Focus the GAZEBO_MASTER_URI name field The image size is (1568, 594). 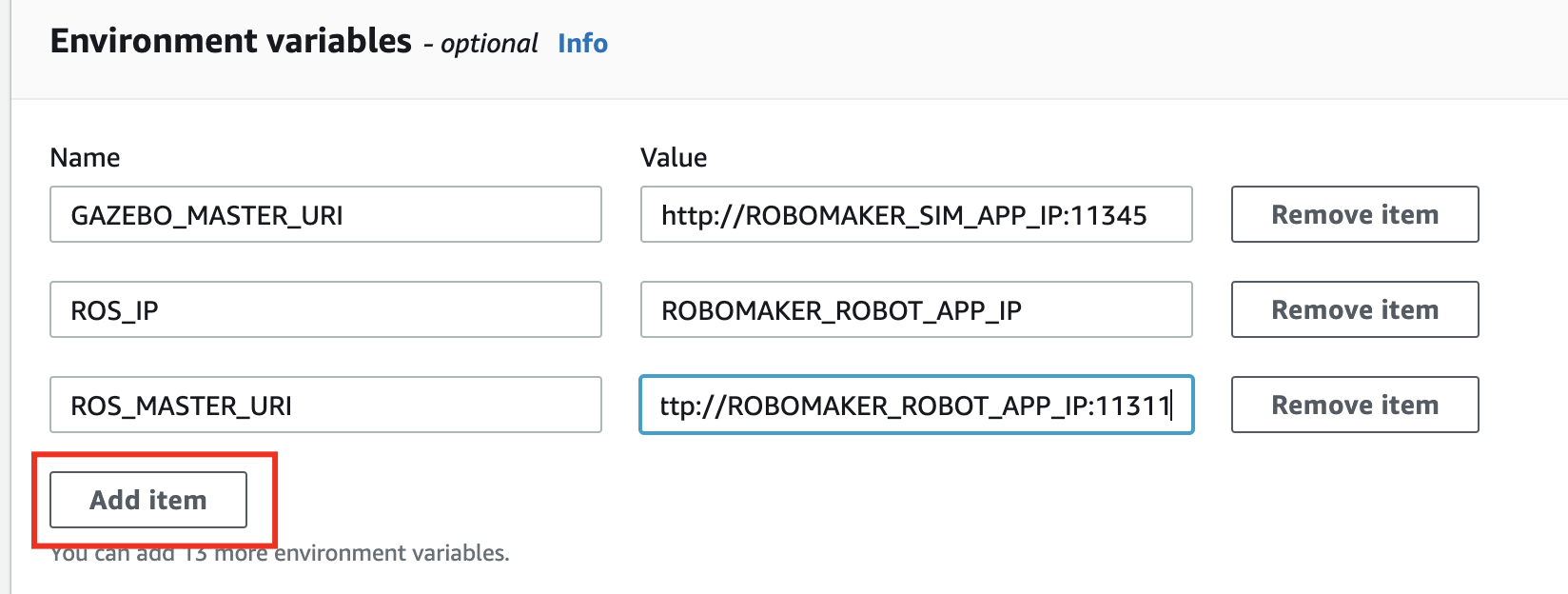tap(325, 214)
